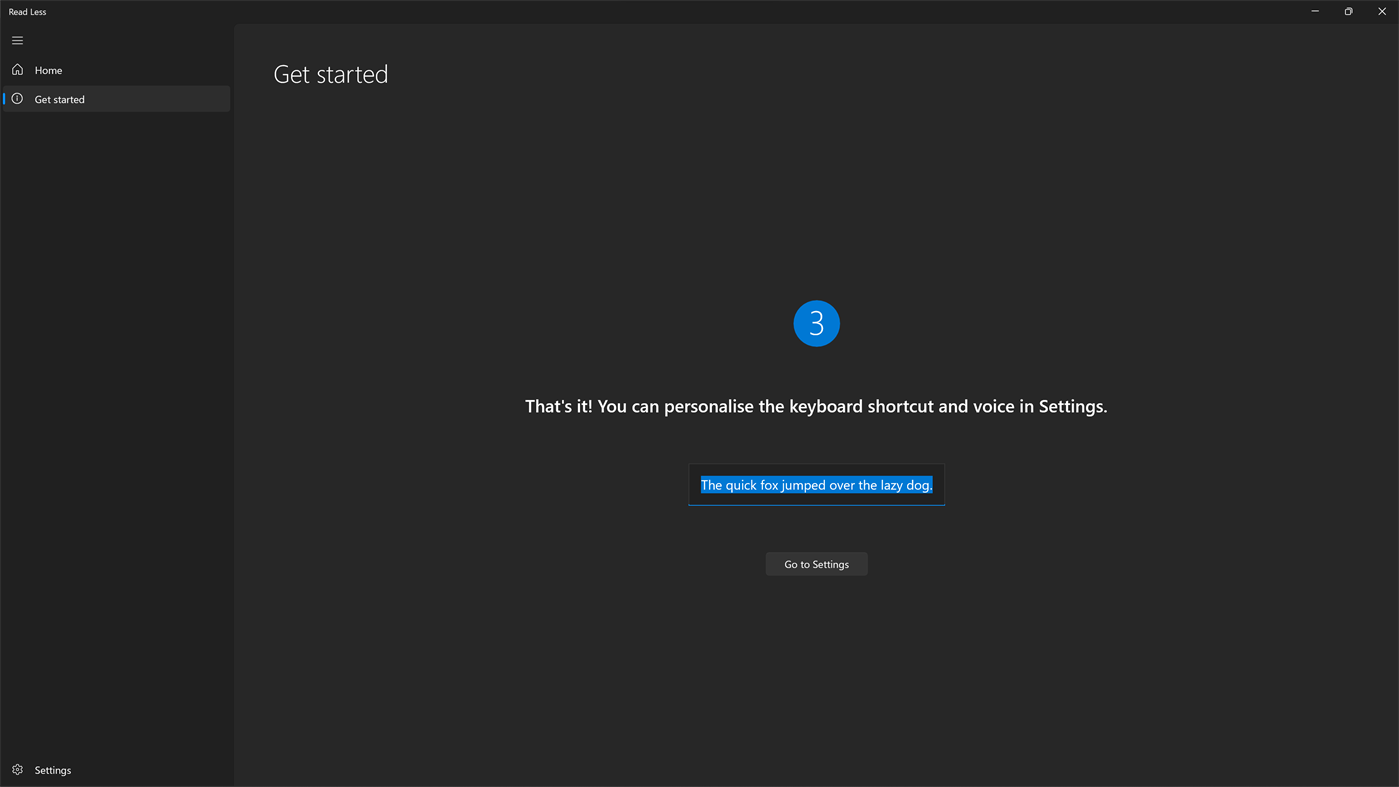Click the highlighted Get started sidebar indicator
This screenshot has height=787, width=1399.
tap(3, 98)
